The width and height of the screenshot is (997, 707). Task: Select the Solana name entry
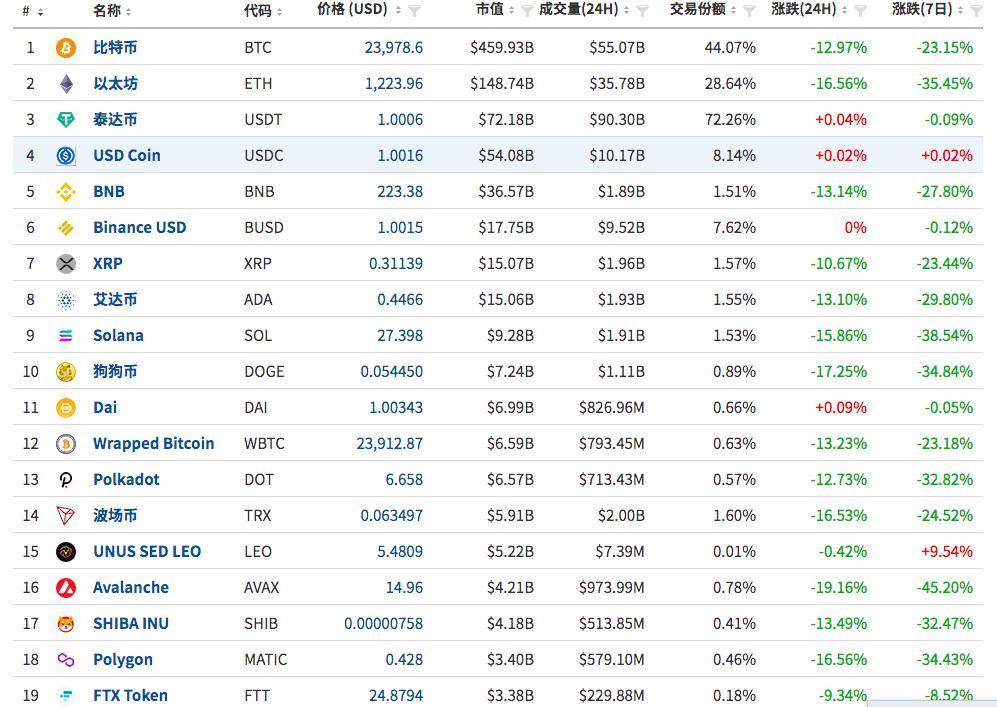(118, 335)
